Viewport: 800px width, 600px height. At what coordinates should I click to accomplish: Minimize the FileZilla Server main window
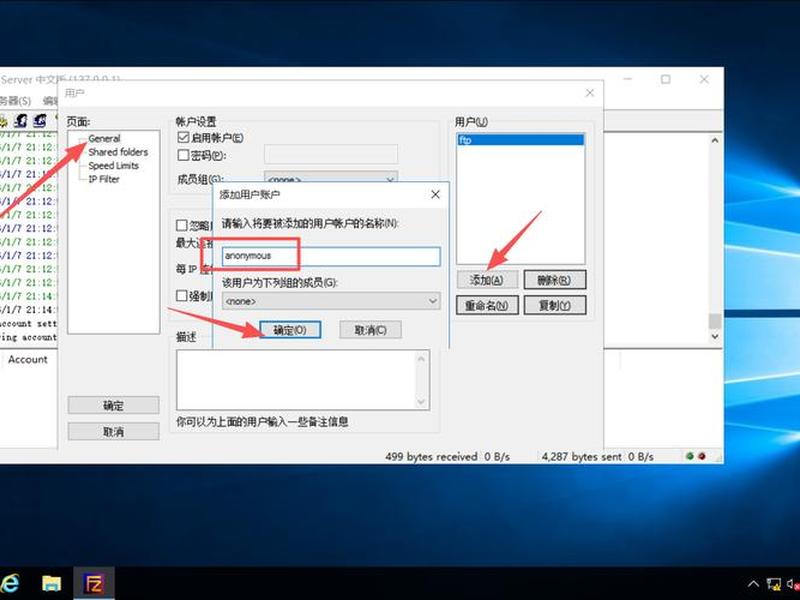point(628,79)
